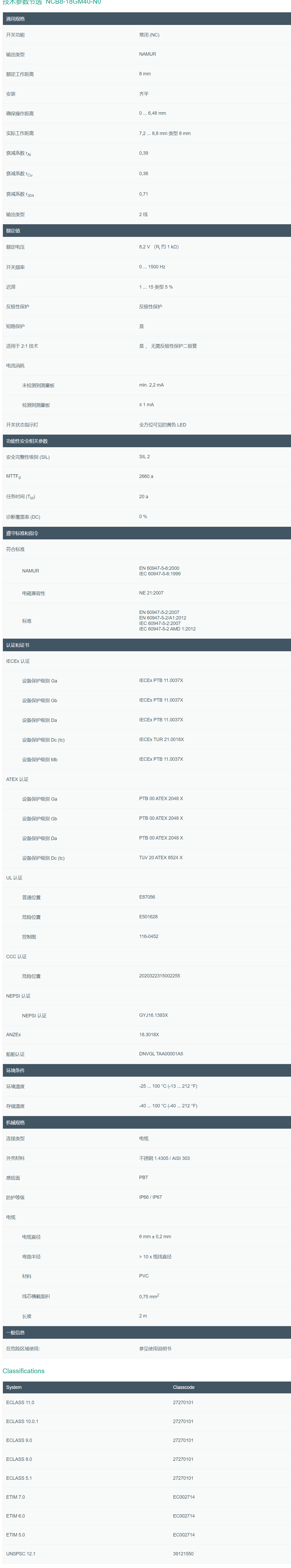Screen dimensions: 291x1568
Task: Click the 'ECLASS 10.0.1' row label
Action: 22,1421
